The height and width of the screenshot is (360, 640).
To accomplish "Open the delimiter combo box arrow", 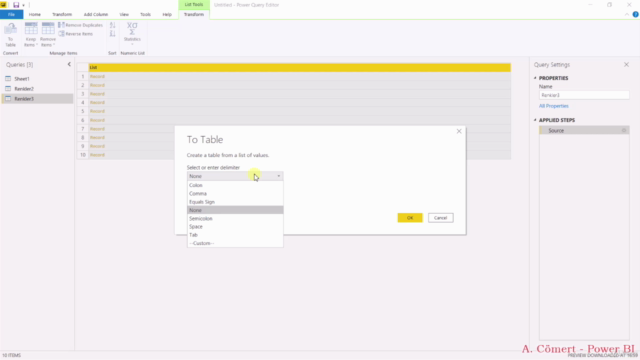I will pos(279,176).
